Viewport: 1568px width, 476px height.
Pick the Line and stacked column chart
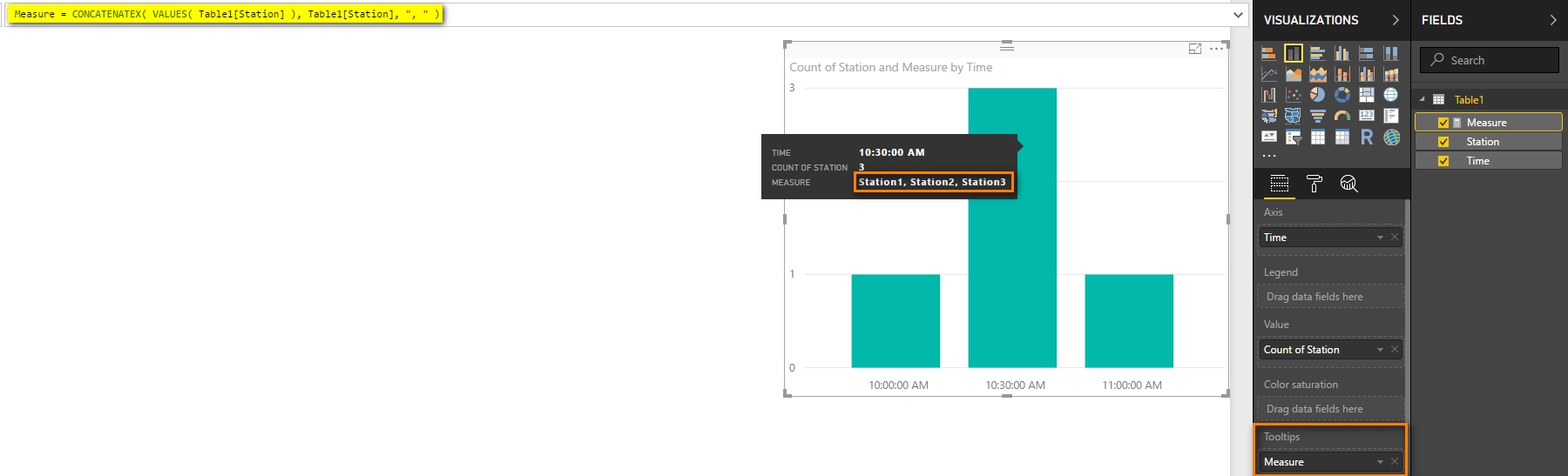(1342, 74)
